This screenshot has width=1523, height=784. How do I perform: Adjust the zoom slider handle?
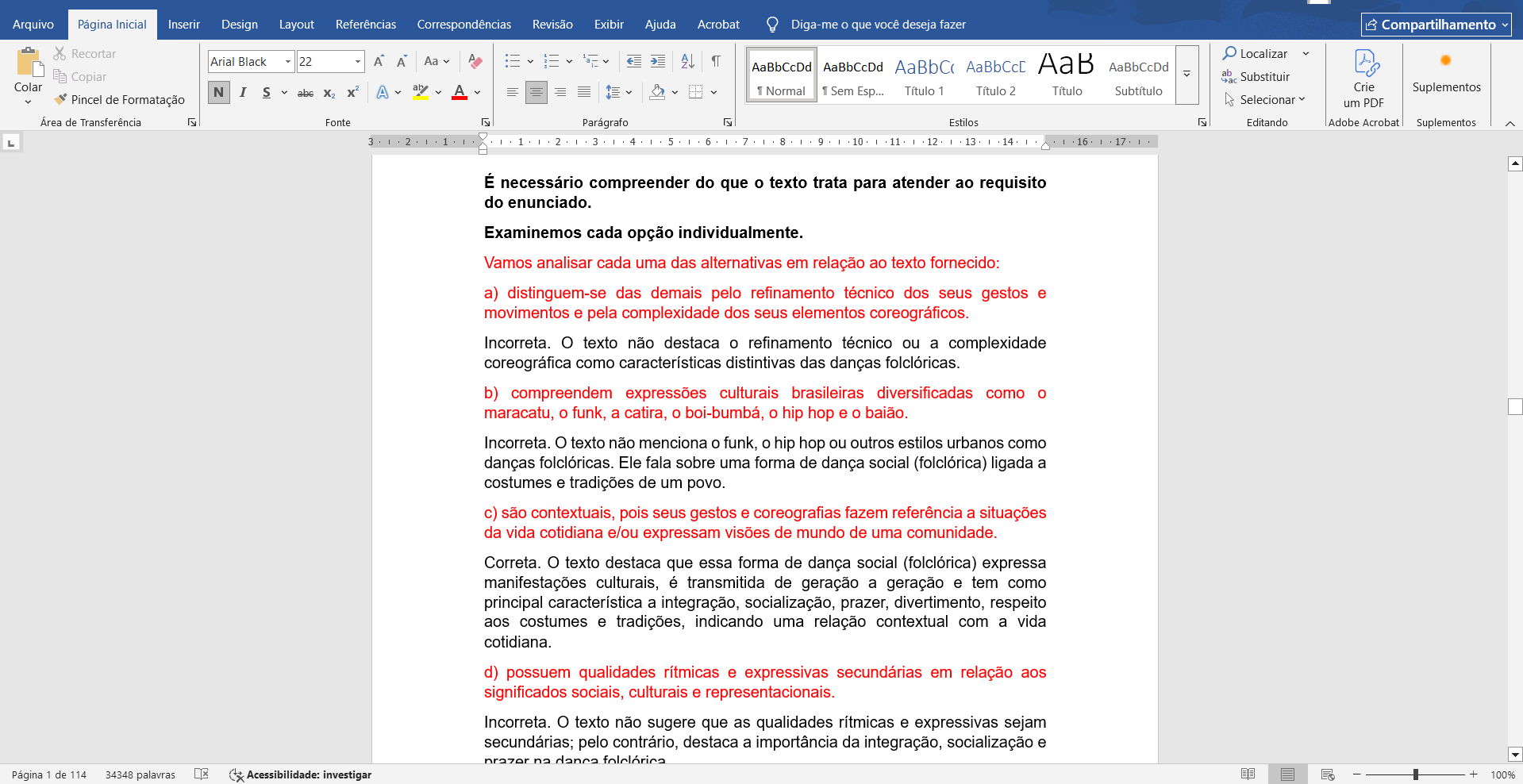point(1416,774)
